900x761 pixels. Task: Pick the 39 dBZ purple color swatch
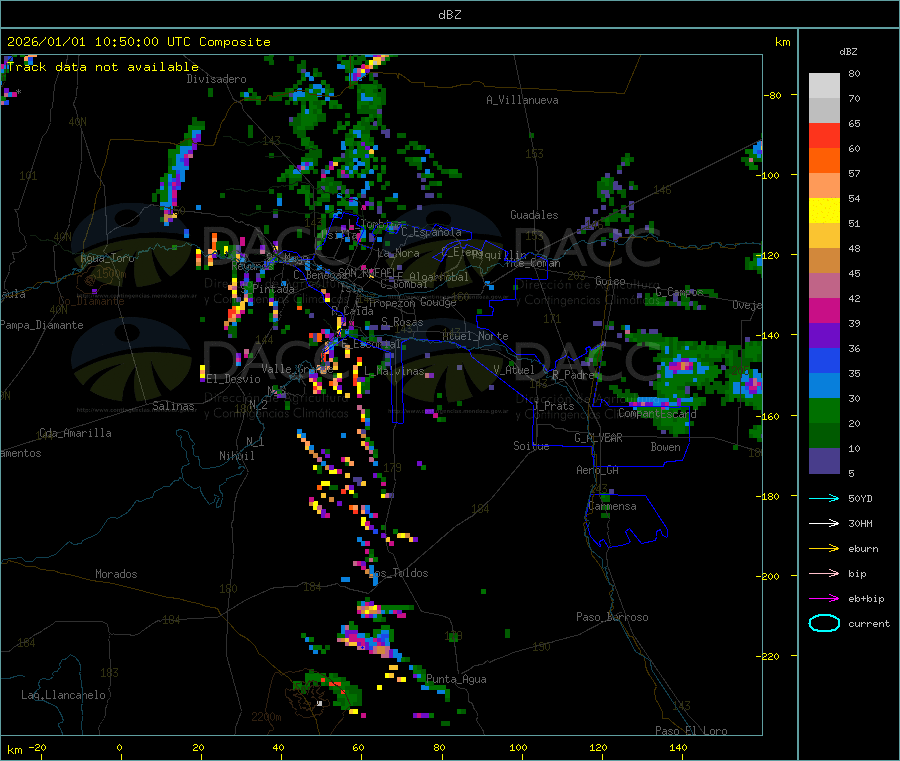coord(824,336)
